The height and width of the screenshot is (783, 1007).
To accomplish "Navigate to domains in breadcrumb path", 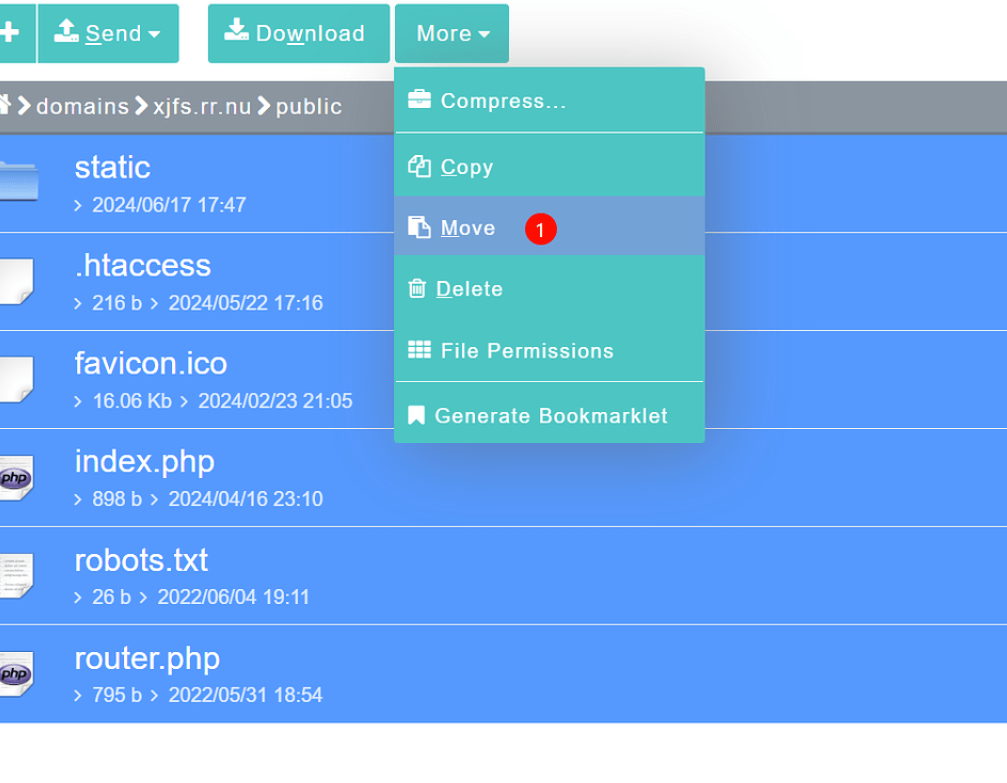I will [83, 107].
